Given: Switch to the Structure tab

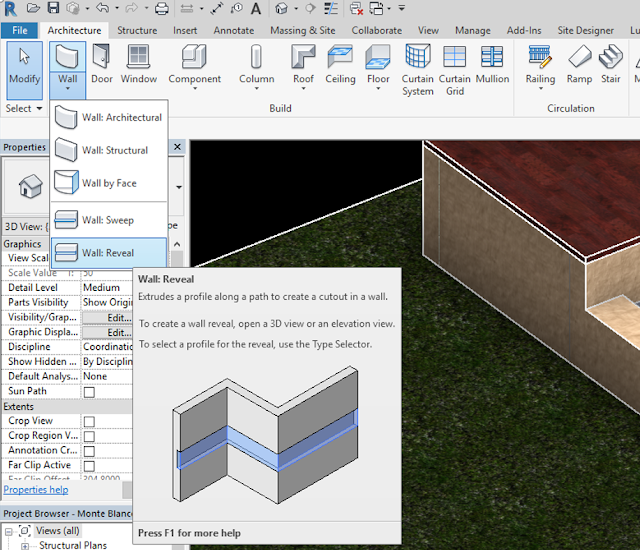Looking at the screenshot, I should pyautogui.click(x=137, y=31).
